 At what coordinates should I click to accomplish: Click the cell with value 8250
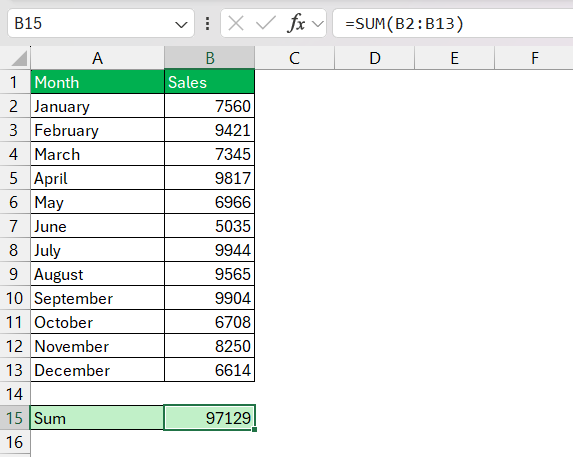click(x=209, y=346)
